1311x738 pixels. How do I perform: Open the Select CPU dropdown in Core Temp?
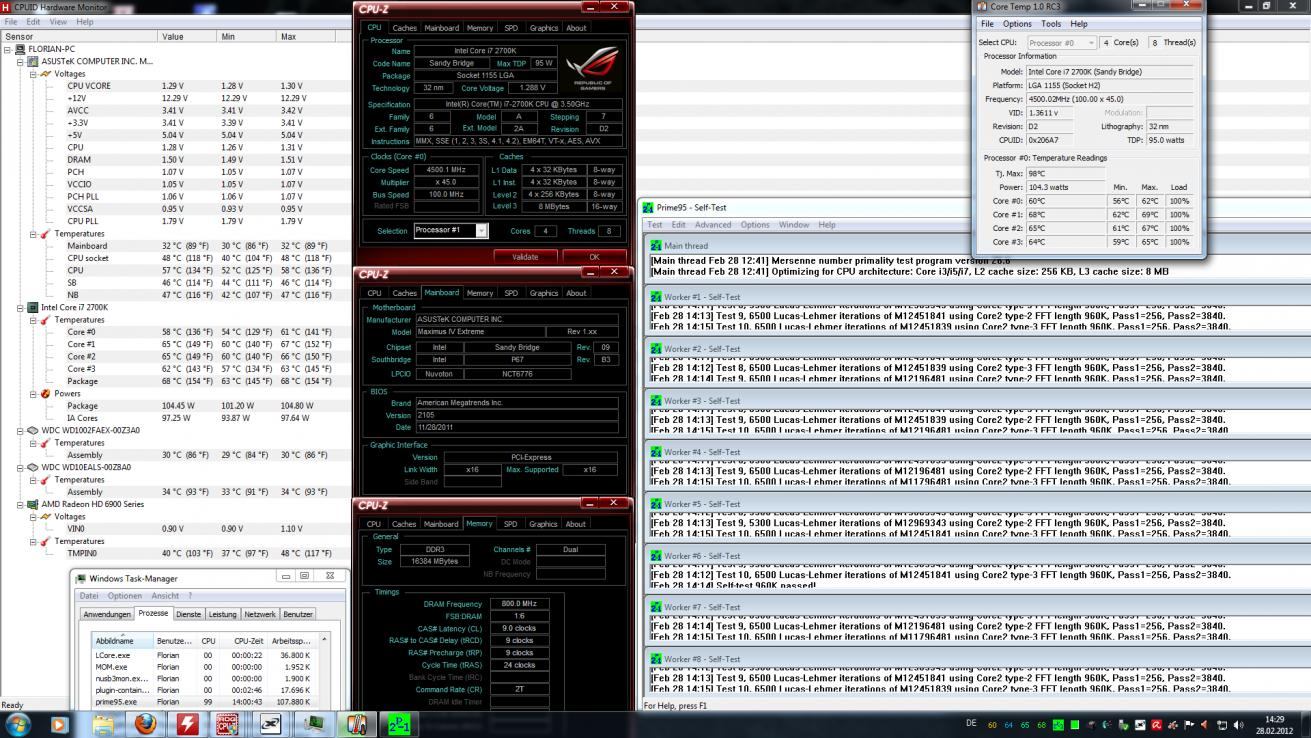pyautogui.click(x=1090, y=43)
